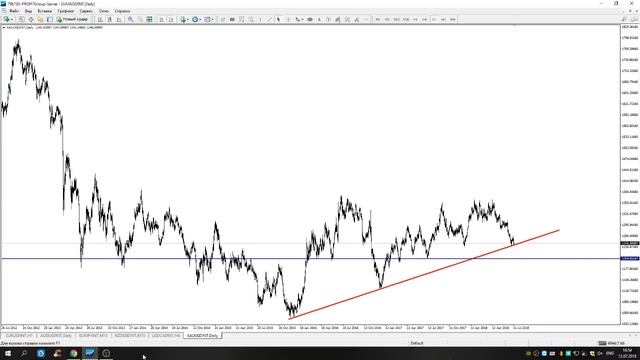Screen dimensions: 640x360
Task: Open the Окно menu
Action: pyautogui.click(x=104, y=11)
